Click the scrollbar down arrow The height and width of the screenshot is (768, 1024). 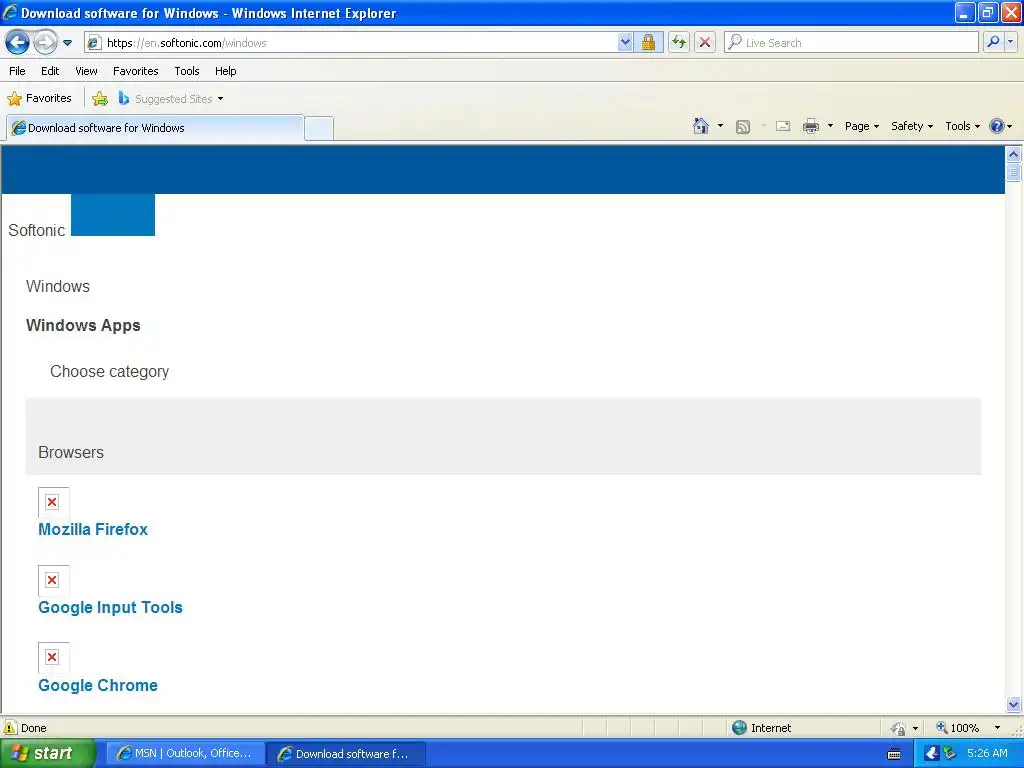(x=1014, y=704)
